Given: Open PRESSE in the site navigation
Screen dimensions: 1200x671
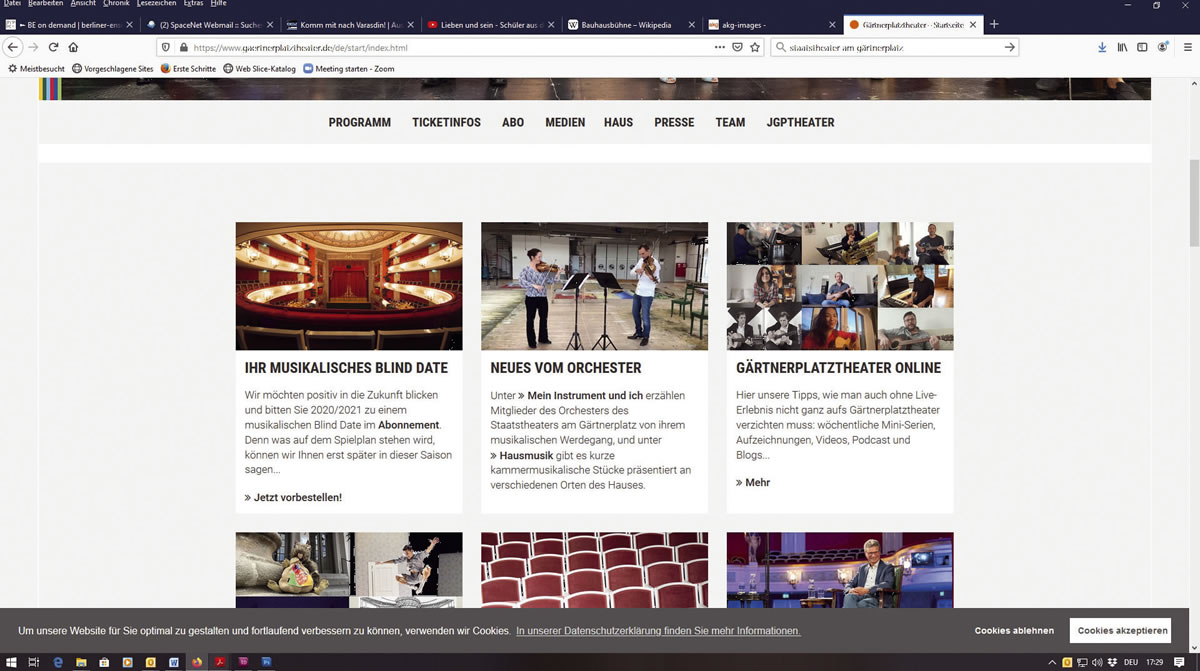Looking at the screenshot, I should click(674, 122).
